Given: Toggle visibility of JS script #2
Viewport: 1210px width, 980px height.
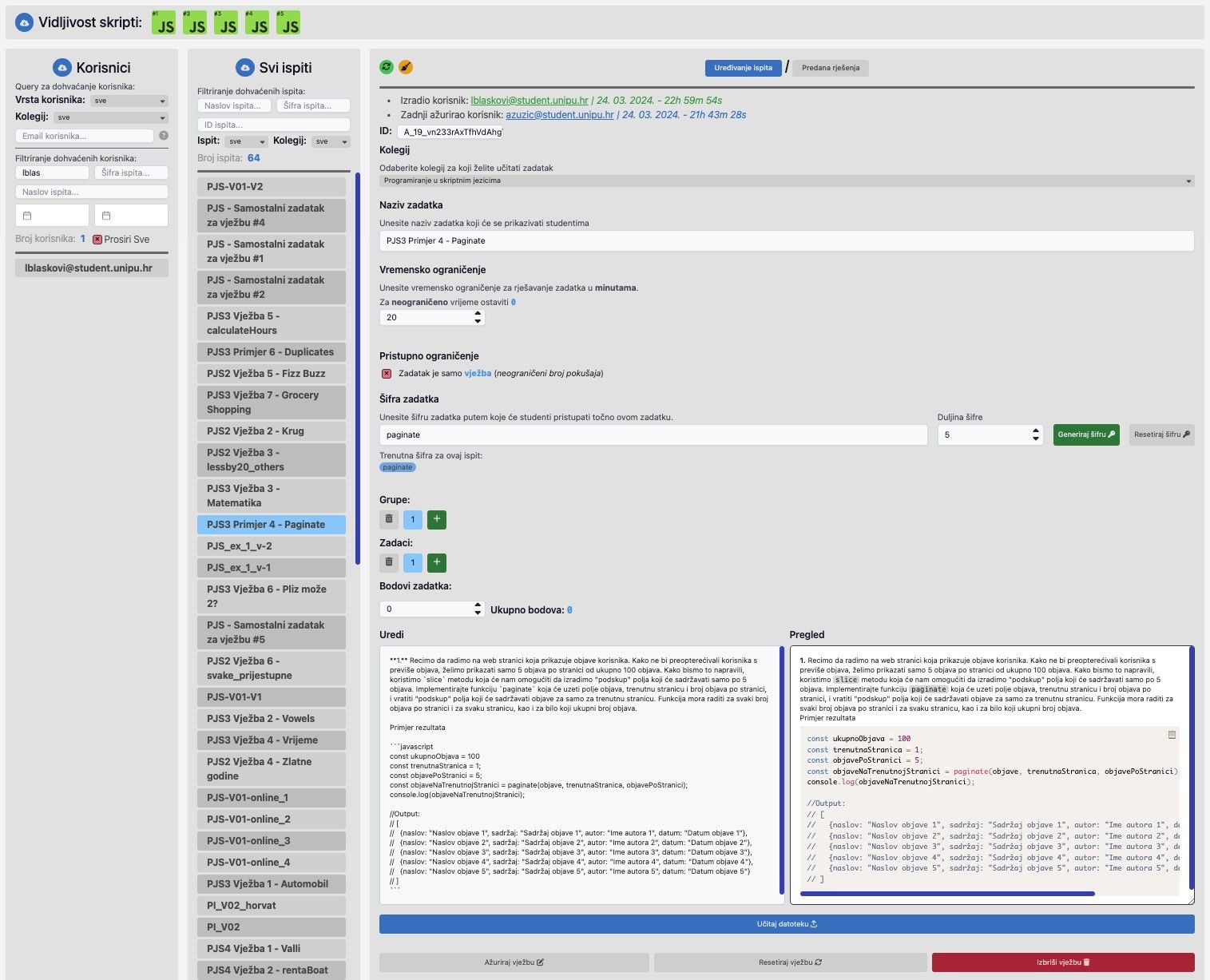Looking at the screenshot, I should click(195, 22).
